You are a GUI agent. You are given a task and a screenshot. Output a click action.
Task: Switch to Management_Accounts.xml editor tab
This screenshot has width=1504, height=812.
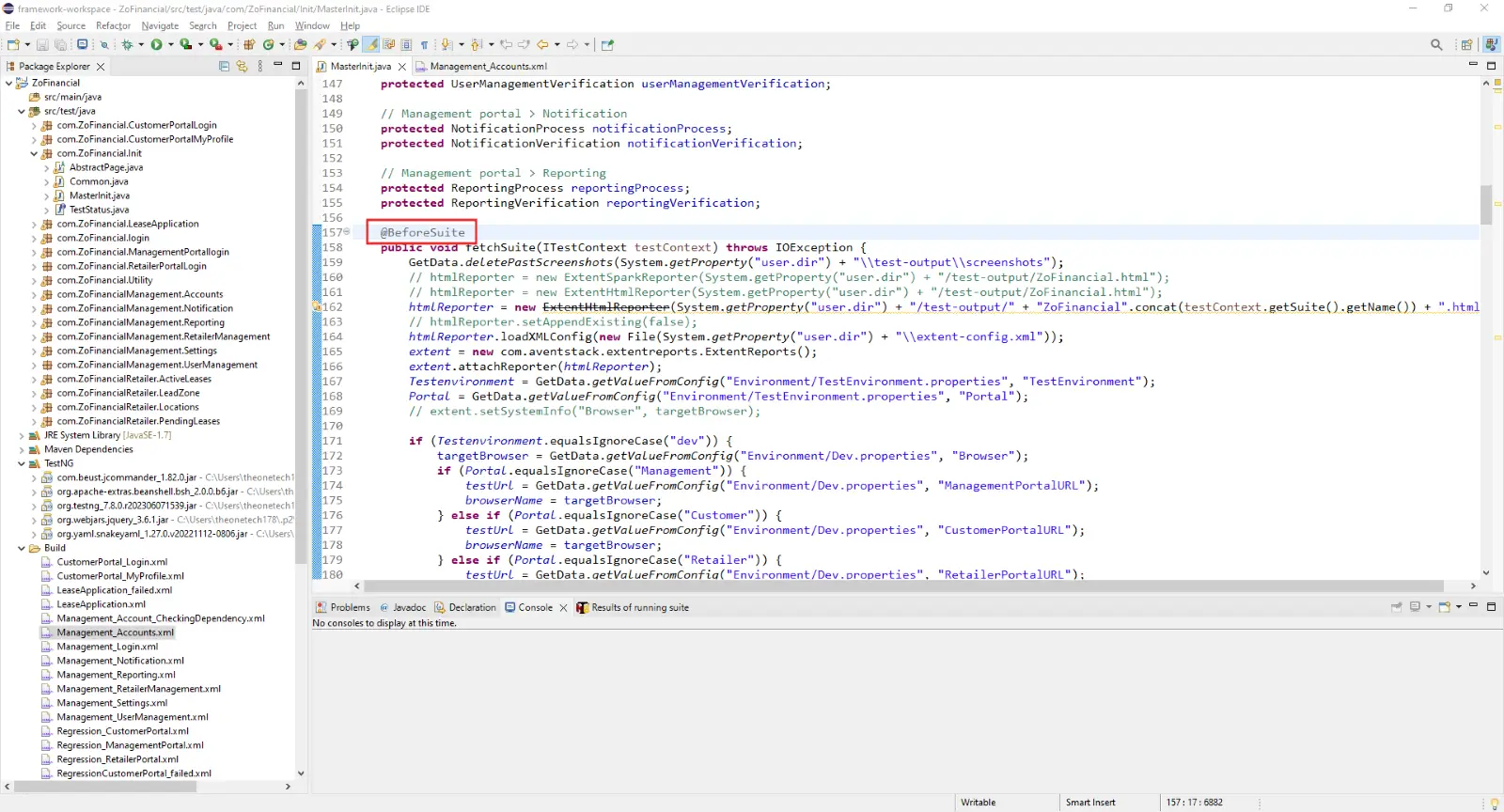point(488,66)
